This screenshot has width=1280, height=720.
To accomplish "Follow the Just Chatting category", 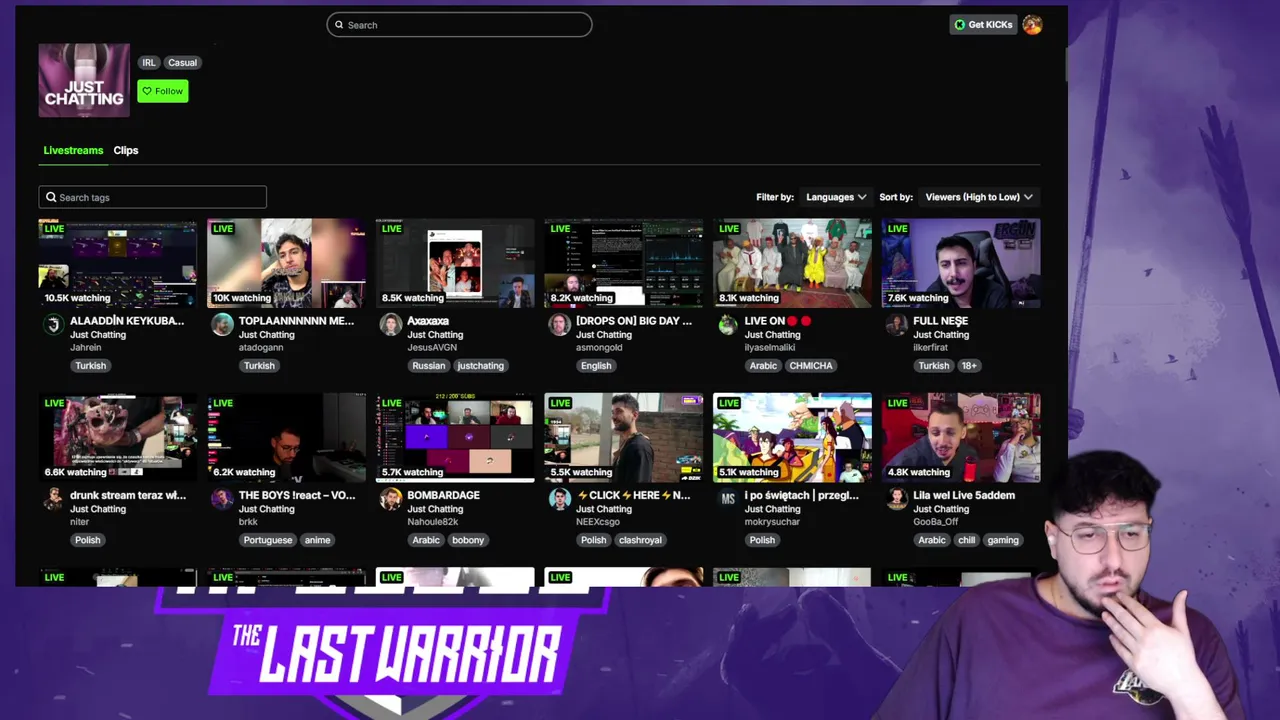I will click(x=163, y=91).
